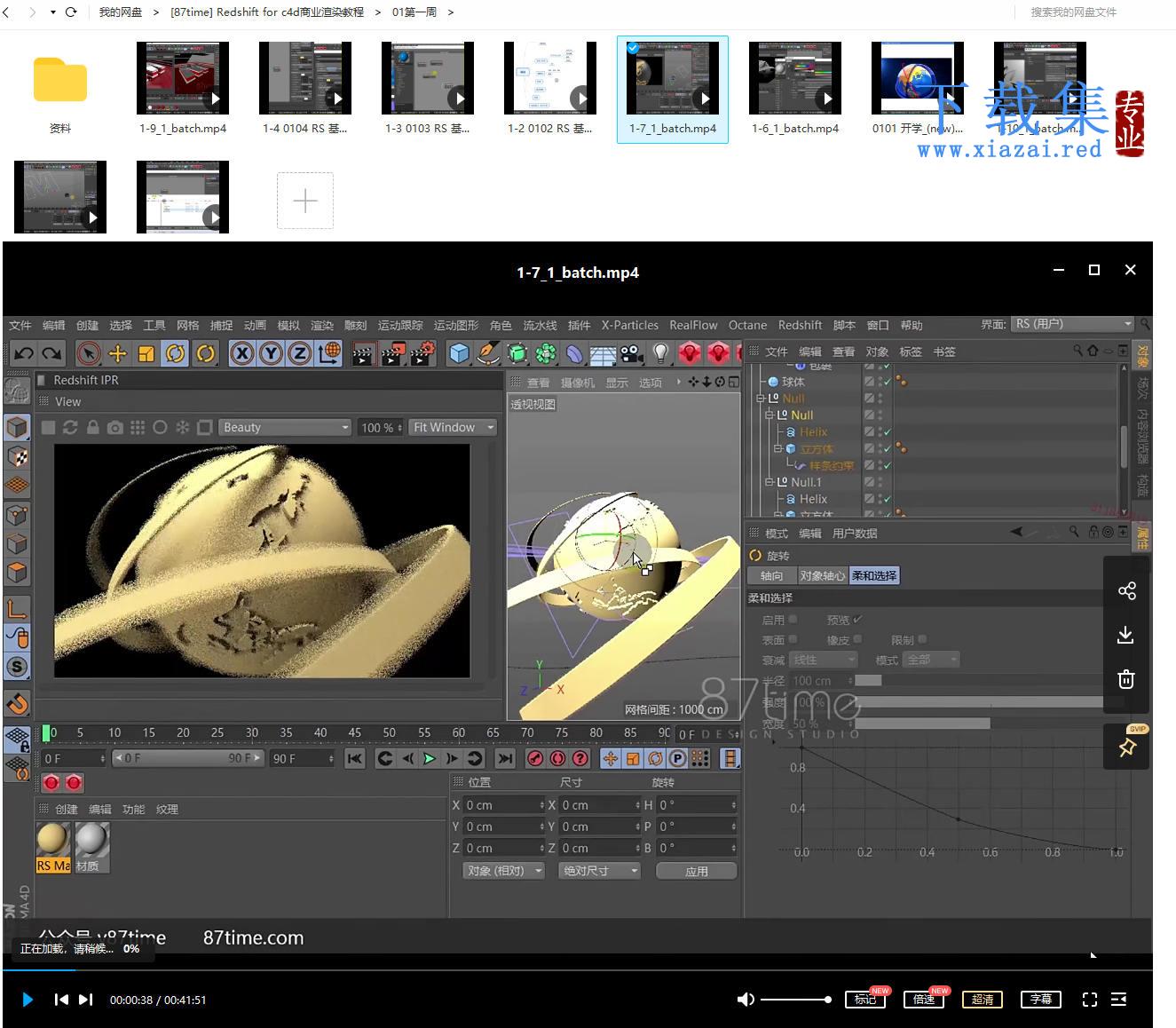Open the Redshift menu in C4D
Image resolution: width=1176 pixels, height=1028 pixels.
pos(800,325)
